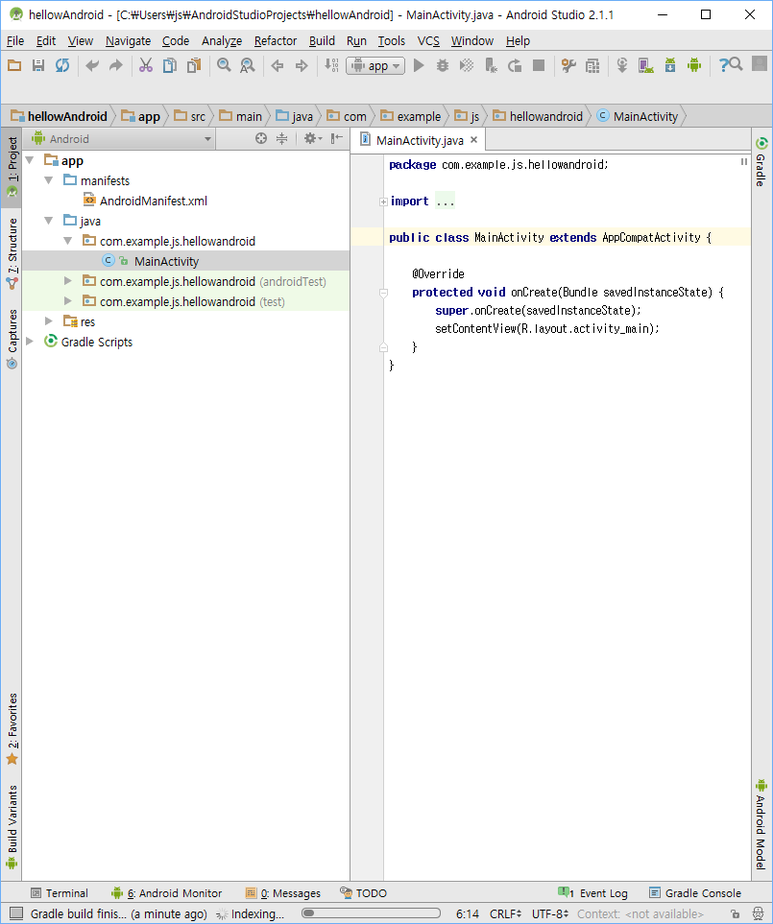Toggle the Captures tool window tab
The image size is (773, 924).
[x=12, y=339]
